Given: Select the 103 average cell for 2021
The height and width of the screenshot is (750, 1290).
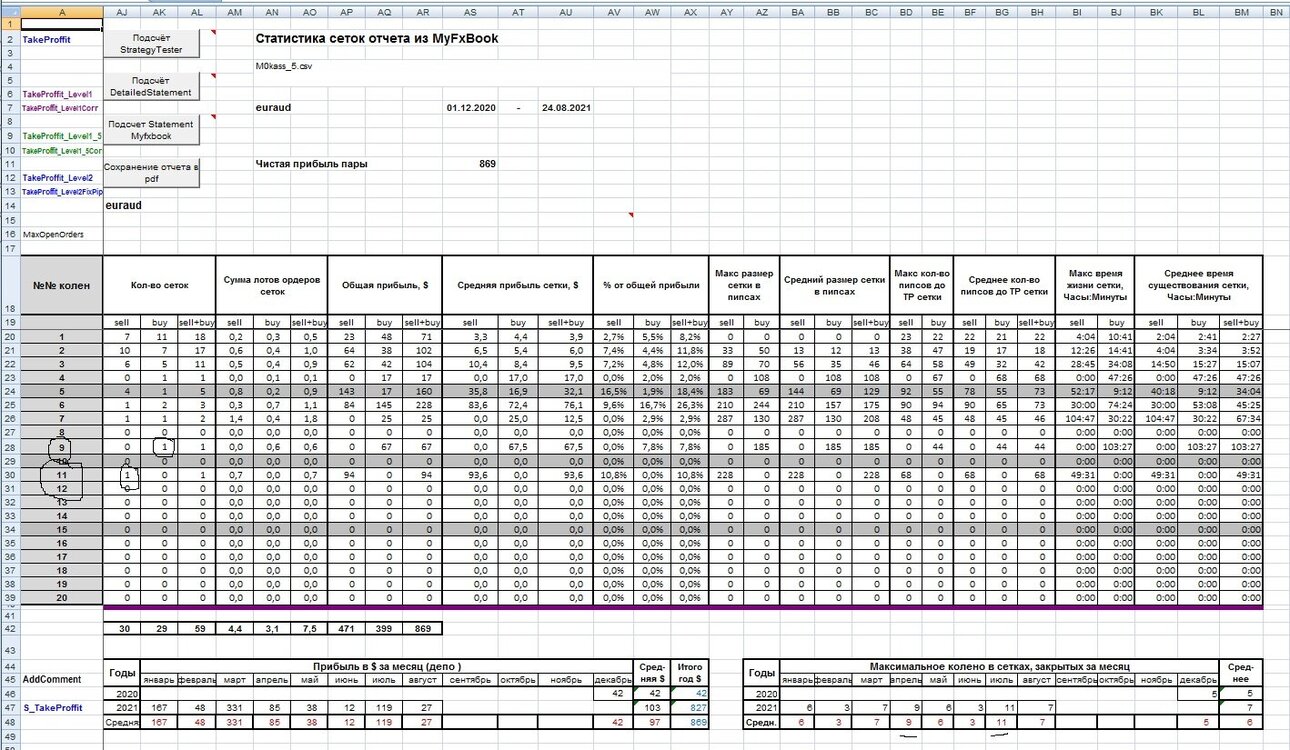Looking at the screenshot, I should click(652, 707).
